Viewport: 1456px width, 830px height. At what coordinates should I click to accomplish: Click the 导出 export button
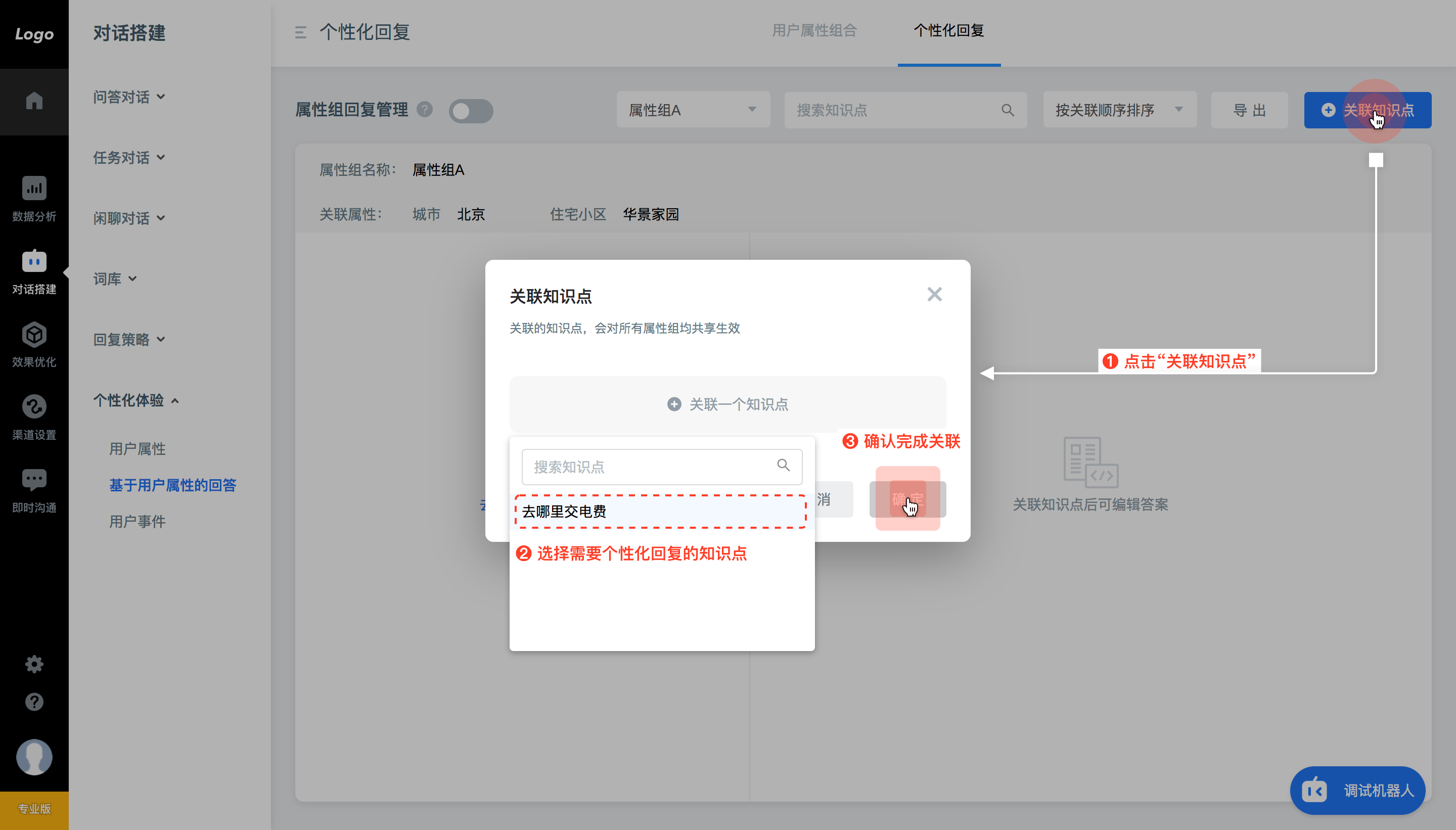(1249, 110)
